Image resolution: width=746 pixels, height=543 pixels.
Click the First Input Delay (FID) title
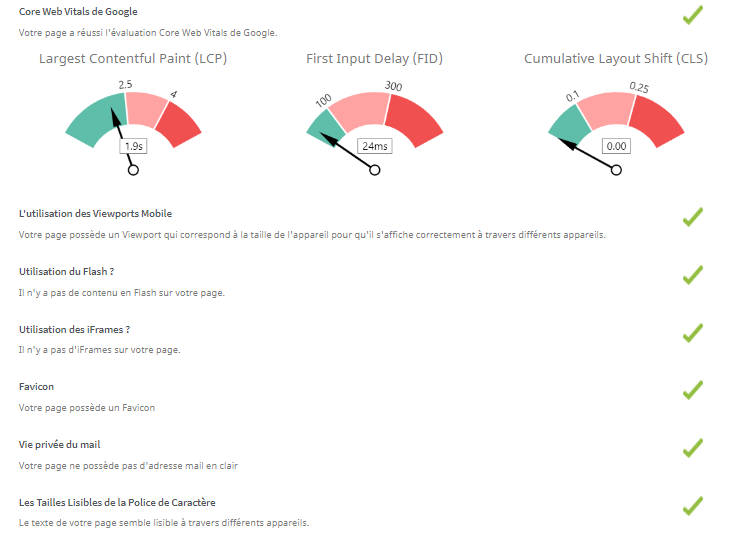374,59
